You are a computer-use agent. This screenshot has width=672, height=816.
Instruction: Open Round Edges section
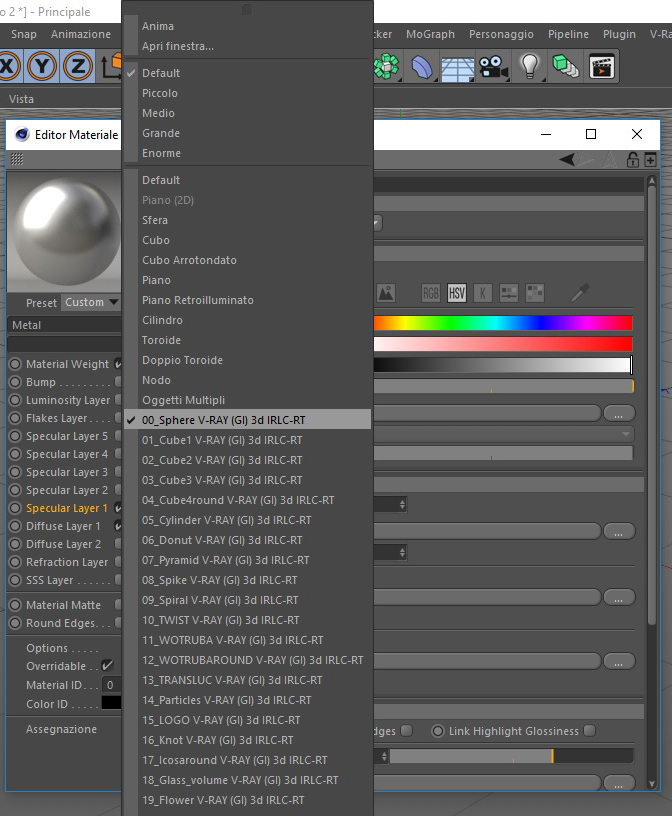pyautogui.click(x=60, y=623)
